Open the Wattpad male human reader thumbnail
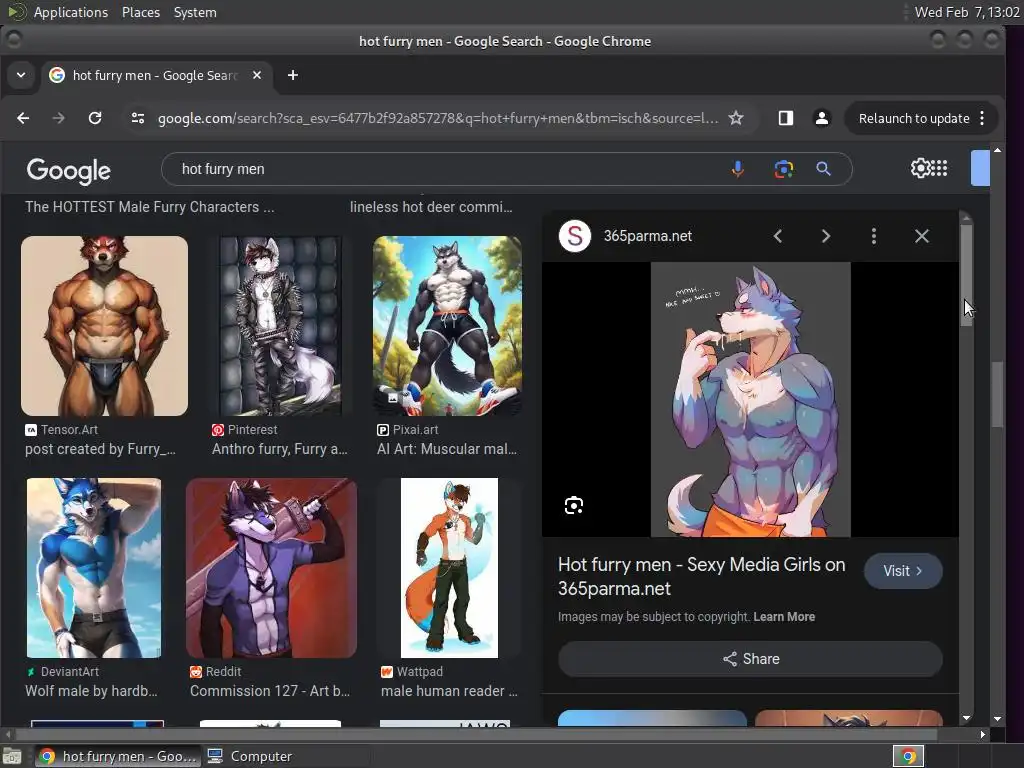The width and height of the screenshot is (1024, 768). click(x=449, y=568)
